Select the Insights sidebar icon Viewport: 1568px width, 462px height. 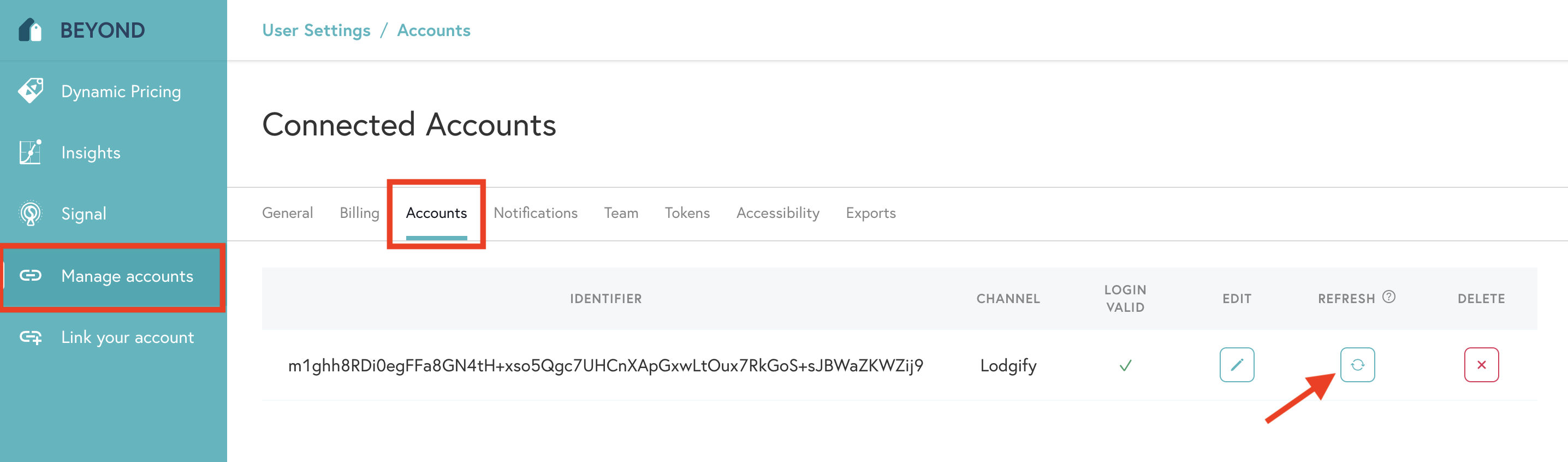click(x=30, y=152)
